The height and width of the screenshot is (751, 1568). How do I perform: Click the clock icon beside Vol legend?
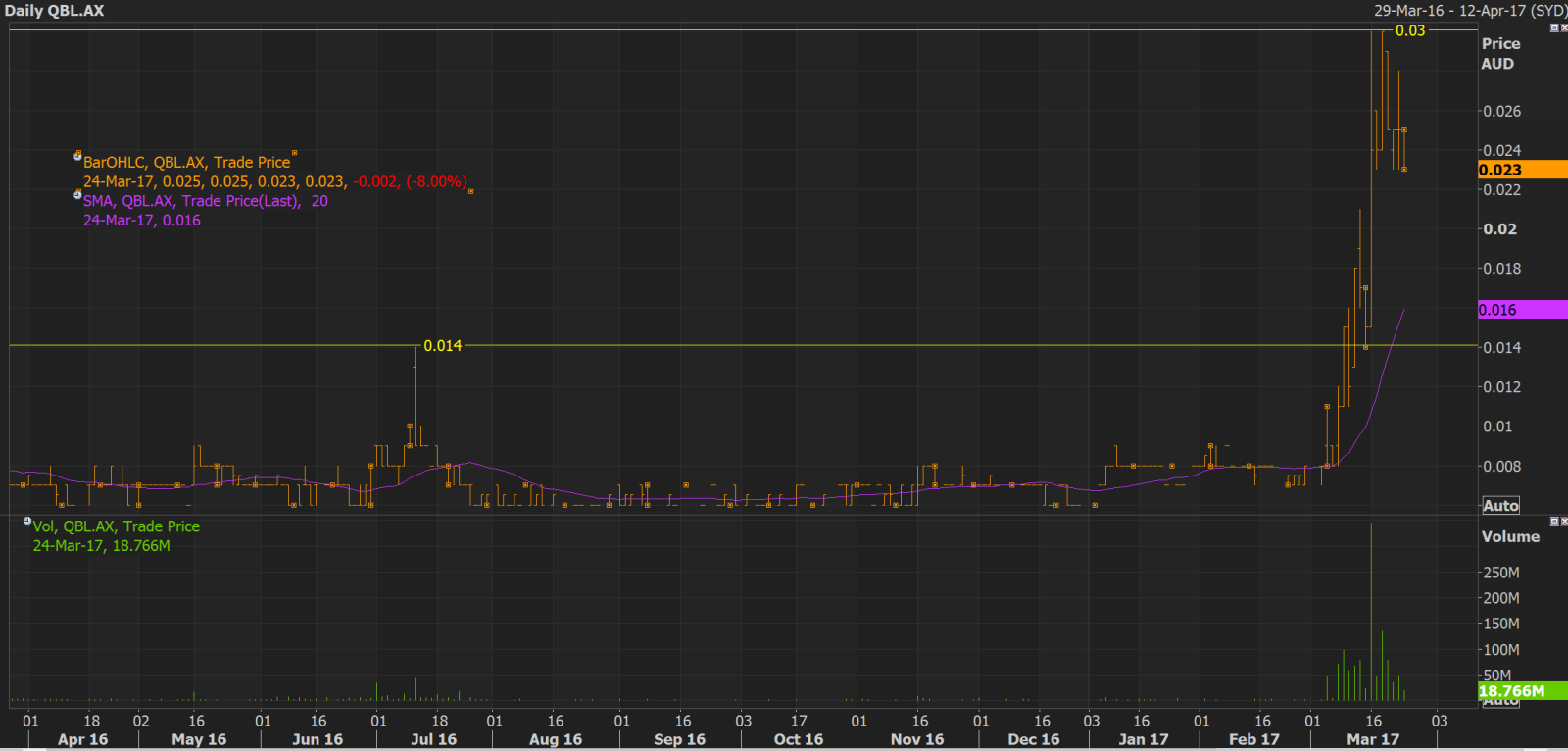(x=27, y=521)
